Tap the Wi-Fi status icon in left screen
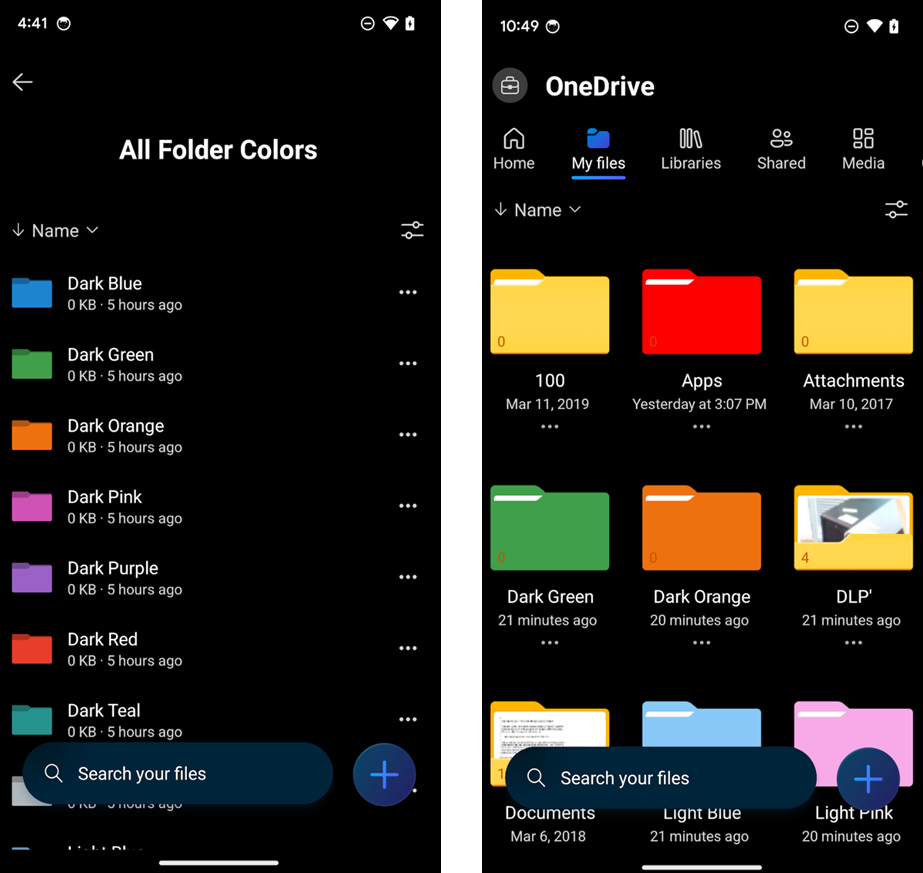 (x=390, y=23)
